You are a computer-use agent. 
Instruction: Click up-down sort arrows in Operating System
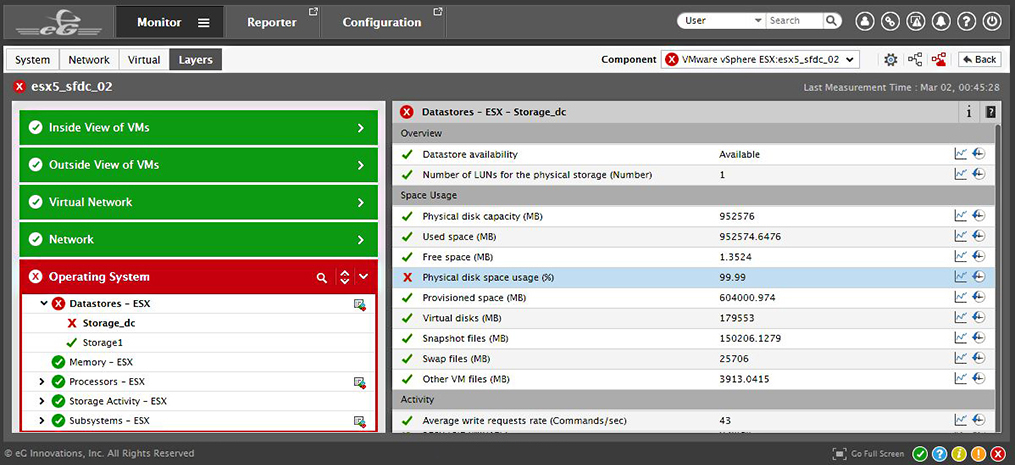coord(344,277)
